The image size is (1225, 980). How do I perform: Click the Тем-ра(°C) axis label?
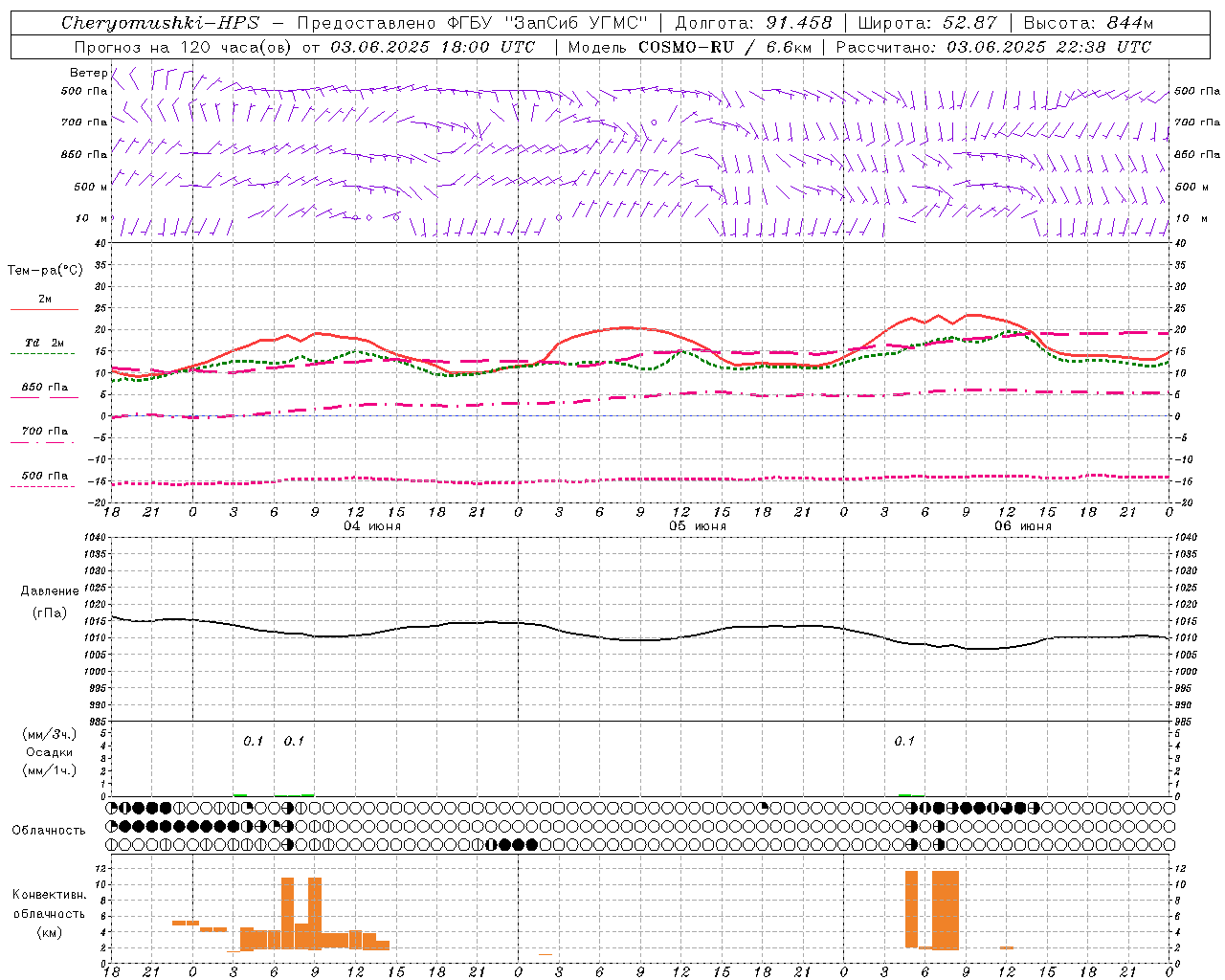pyautogui.click(x=45, y=271)
